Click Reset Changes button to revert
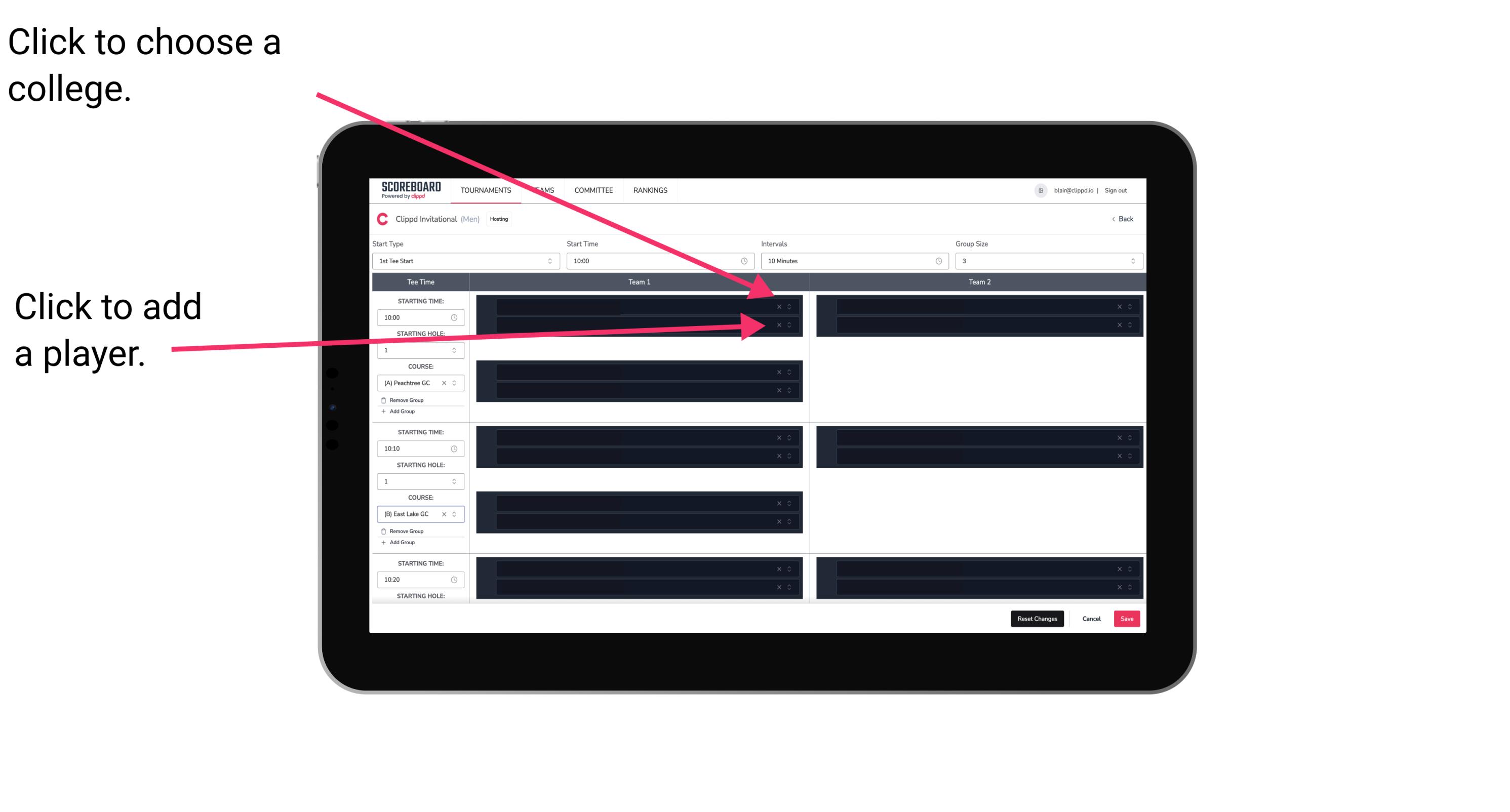Viewport: 1510px width, 812px height. click(x=1037, y=618)
